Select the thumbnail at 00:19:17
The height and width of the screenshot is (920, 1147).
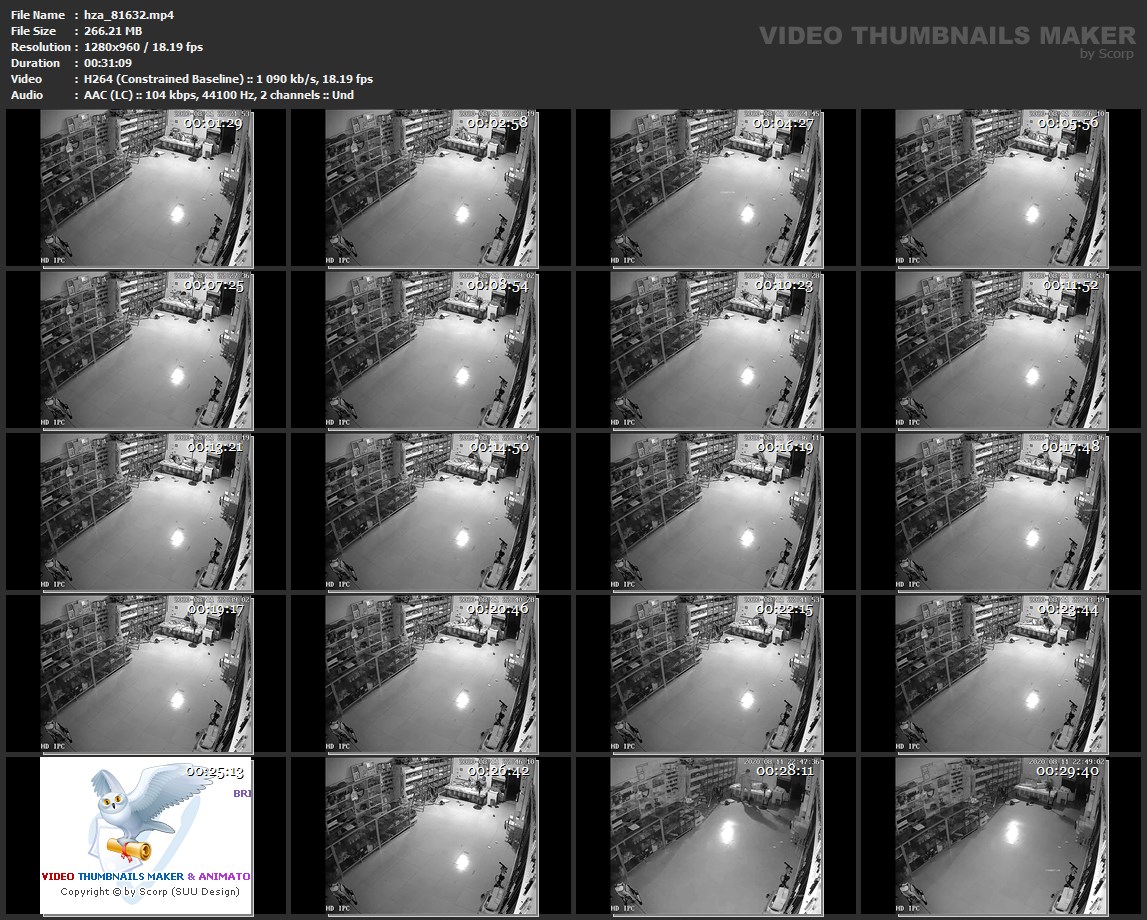(146, 674)
